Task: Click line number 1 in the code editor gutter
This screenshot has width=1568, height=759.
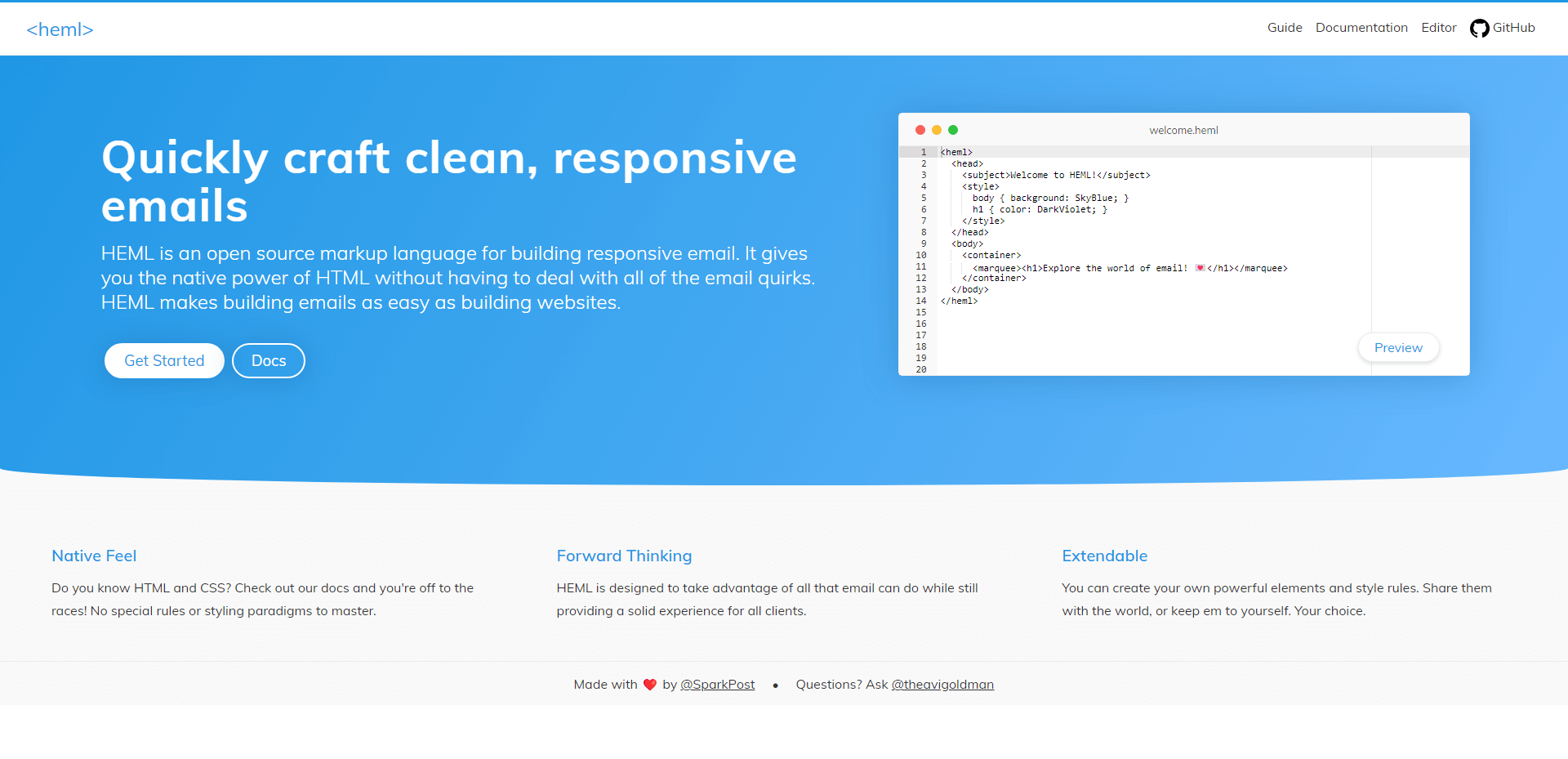Action: coord(923,152)
